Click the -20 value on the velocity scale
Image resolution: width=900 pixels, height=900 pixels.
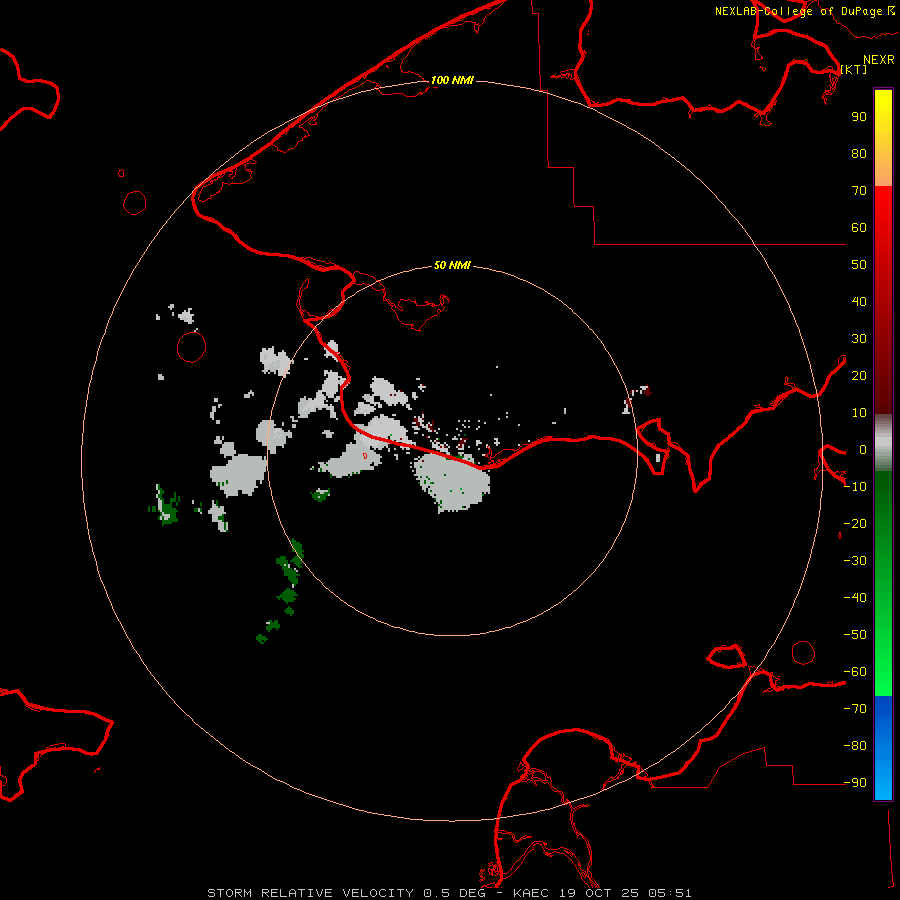pos(855,524)
